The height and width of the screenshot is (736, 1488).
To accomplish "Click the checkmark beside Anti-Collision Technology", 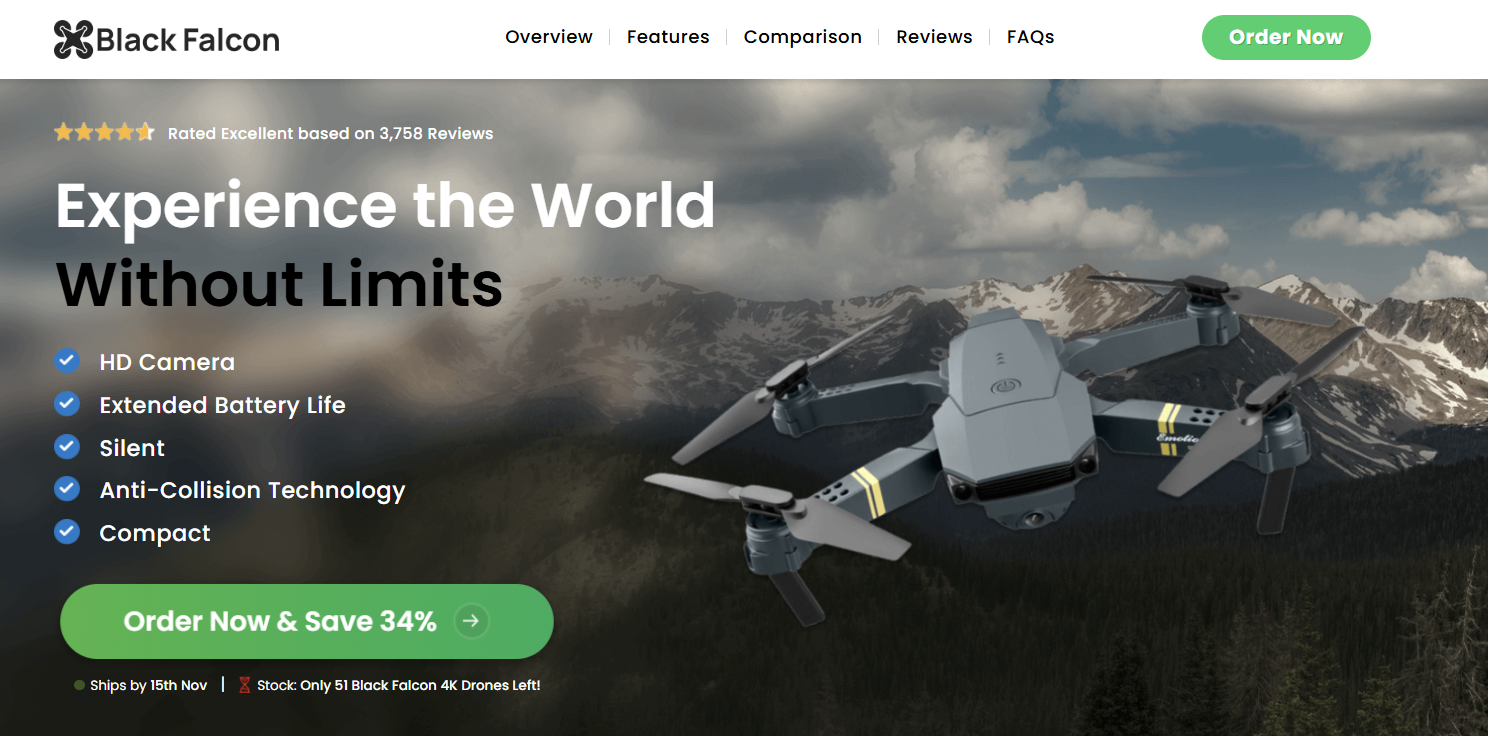I will (67, 489).
